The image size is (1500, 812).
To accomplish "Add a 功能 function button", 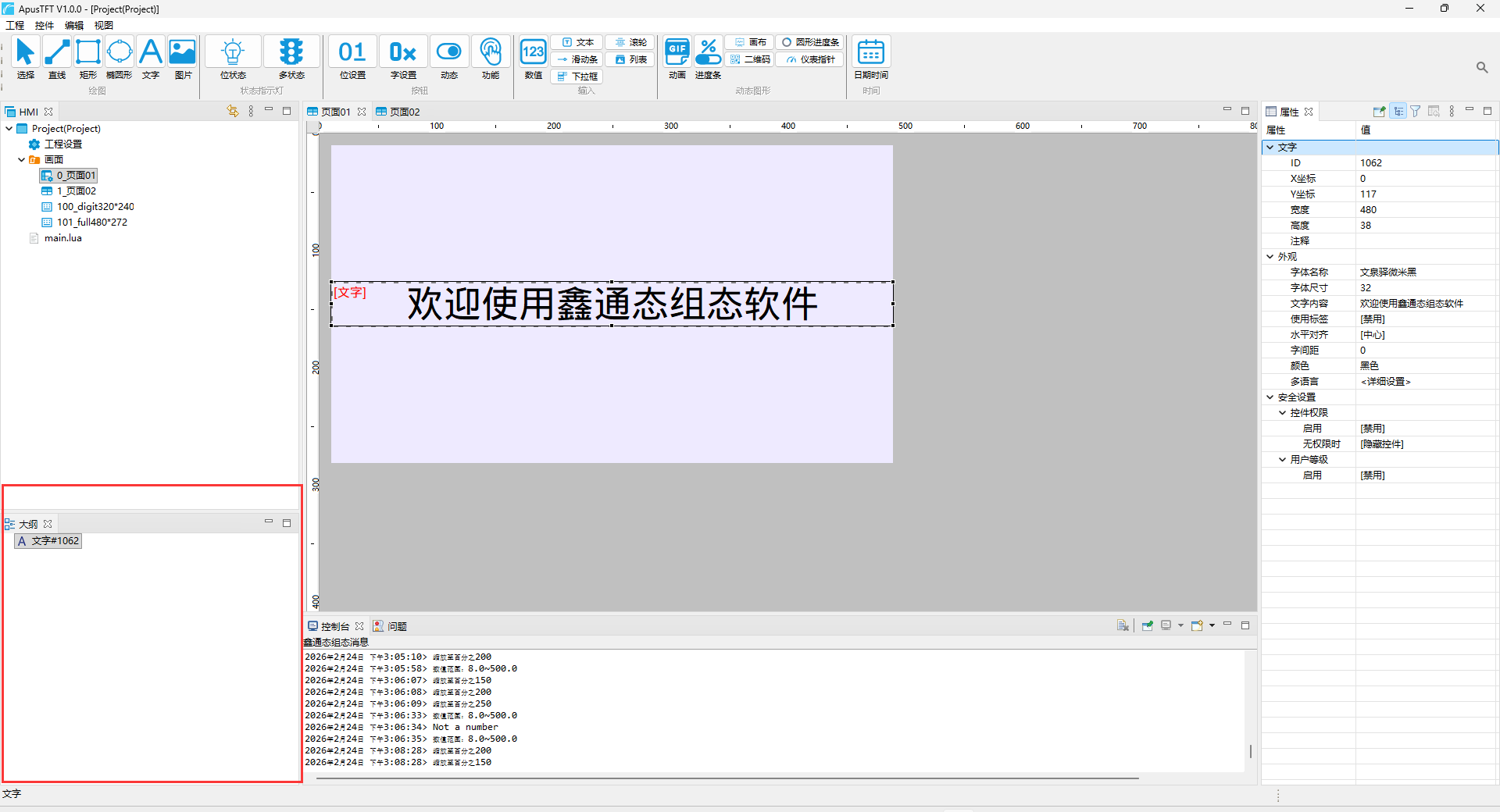I will [491, 59].
